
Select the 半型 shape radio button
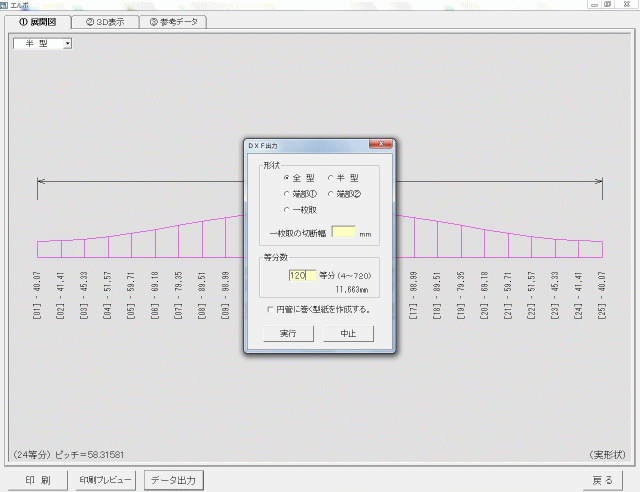pos(331,178)
